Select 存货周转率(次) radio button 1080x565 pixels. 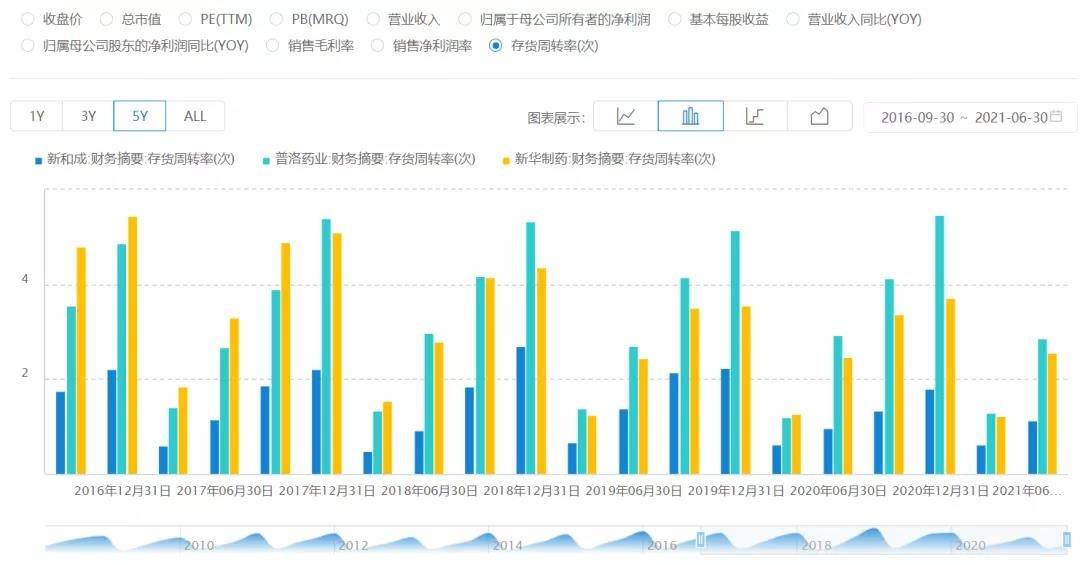pyautogui.click(x=495, y=45)
